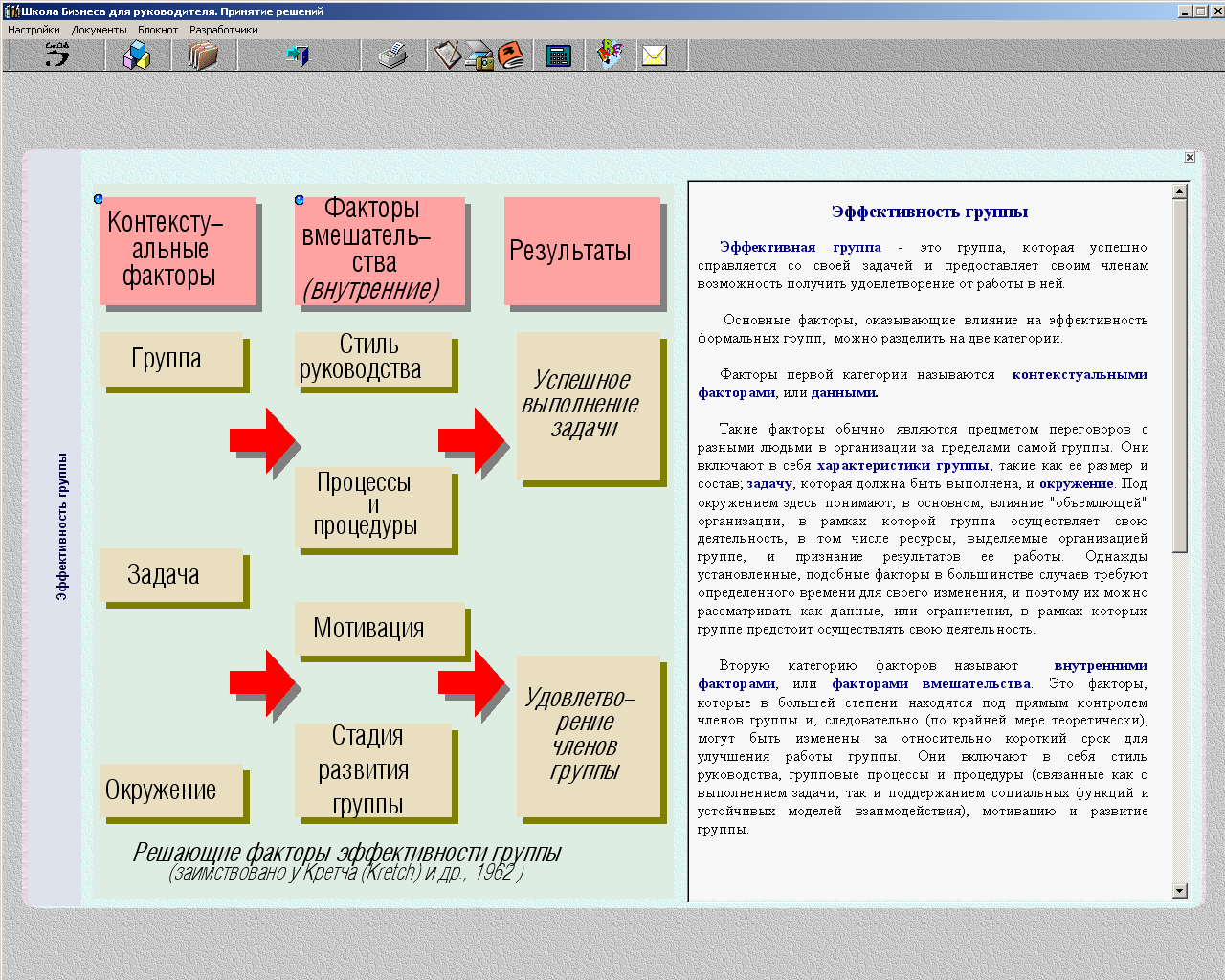Open the orange book toolbar icon
Screen dimensions: 1225x980
pyautogui.click(x=512, y=56)
